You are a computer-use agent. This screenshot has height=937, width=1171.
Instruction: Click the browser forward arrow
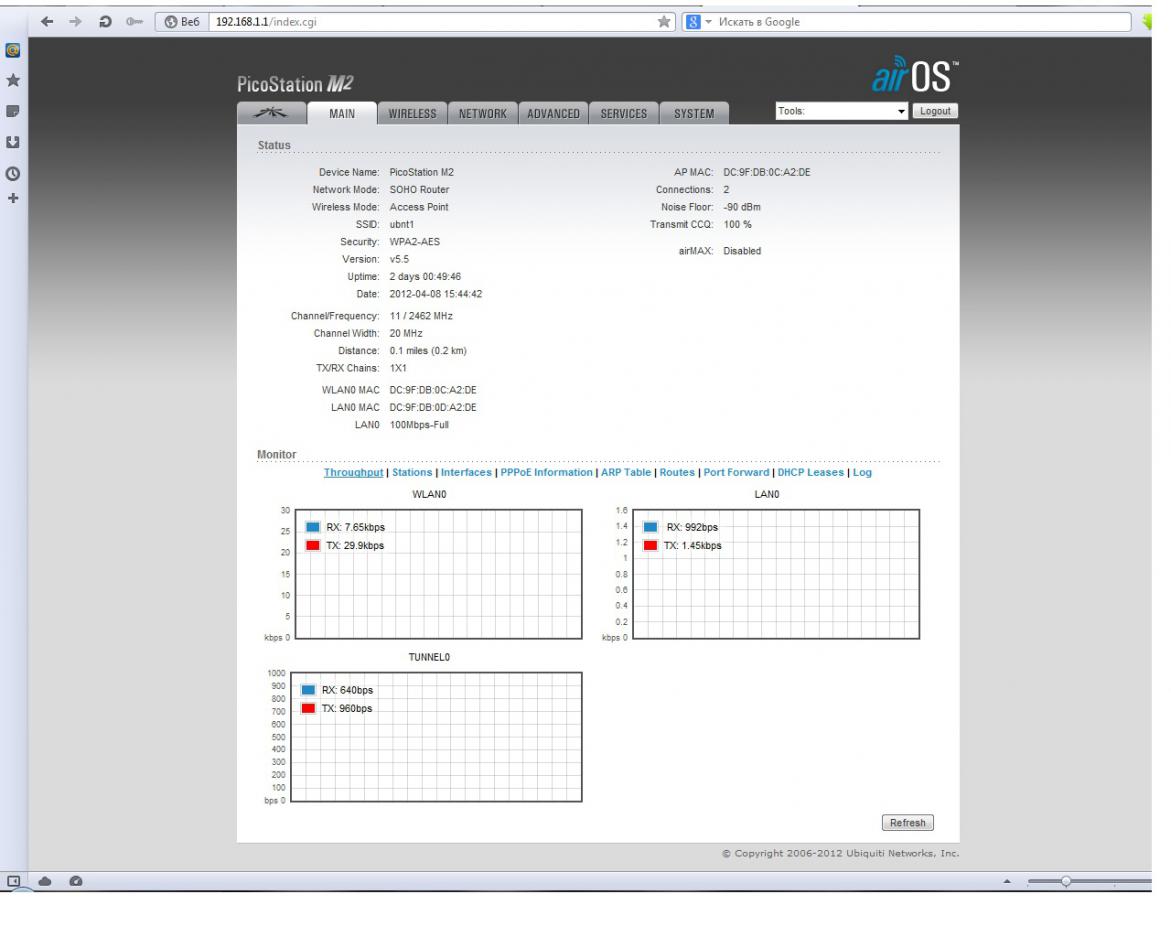pyautogui.click(x=75, y=22)
